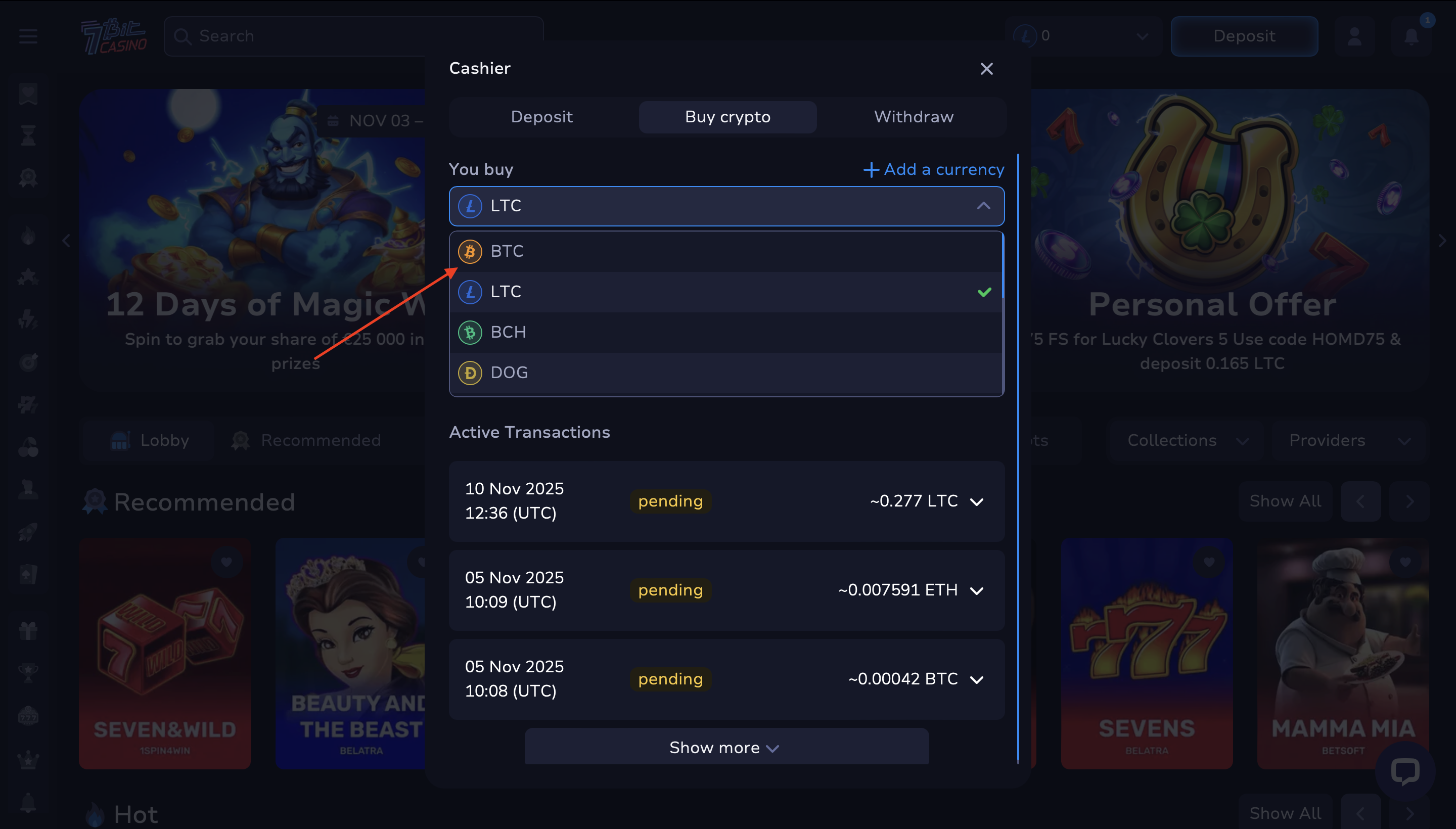This screenshot has height=829, width=1456.
Task: Close the Cashier dialog
Action: tap(986, 69)
